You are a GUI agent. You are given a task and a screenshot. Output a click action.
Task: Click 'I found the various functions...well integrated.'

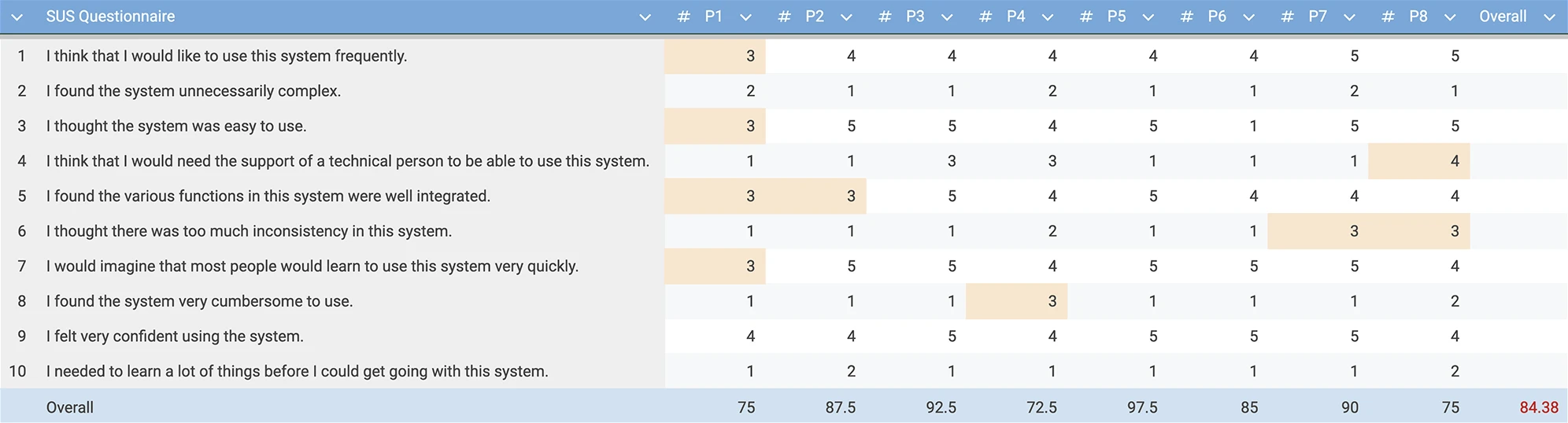tap(268, 196)
